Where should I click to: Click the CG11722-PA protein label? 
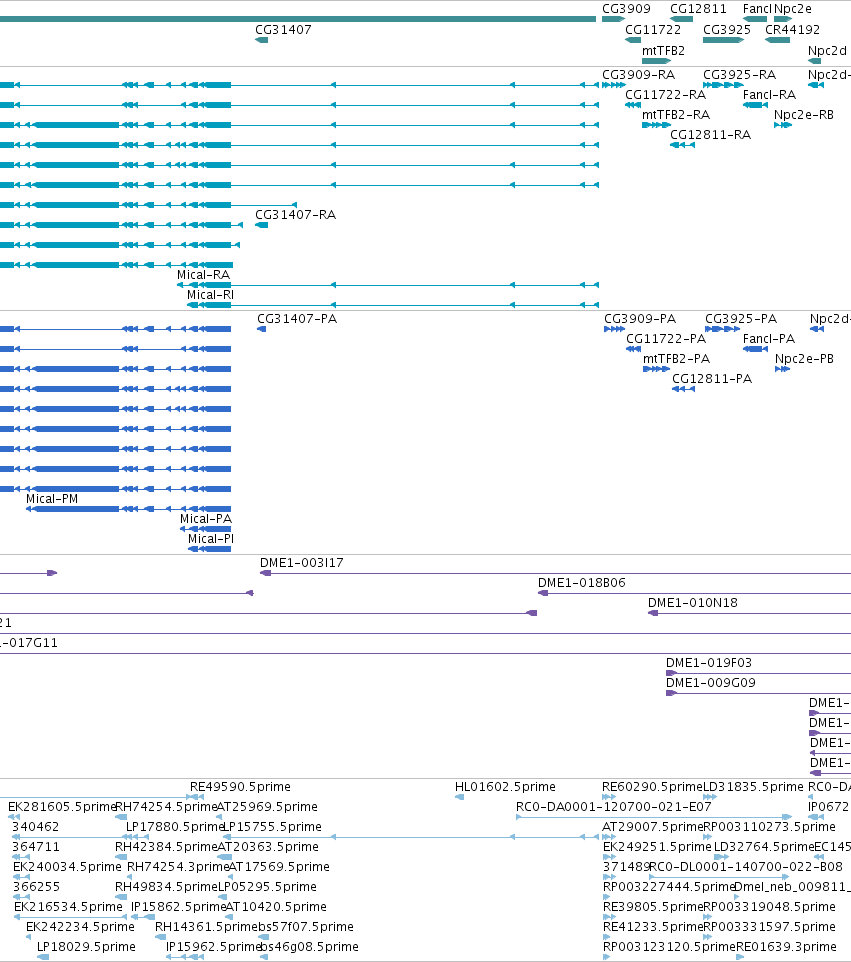point(666,339)
